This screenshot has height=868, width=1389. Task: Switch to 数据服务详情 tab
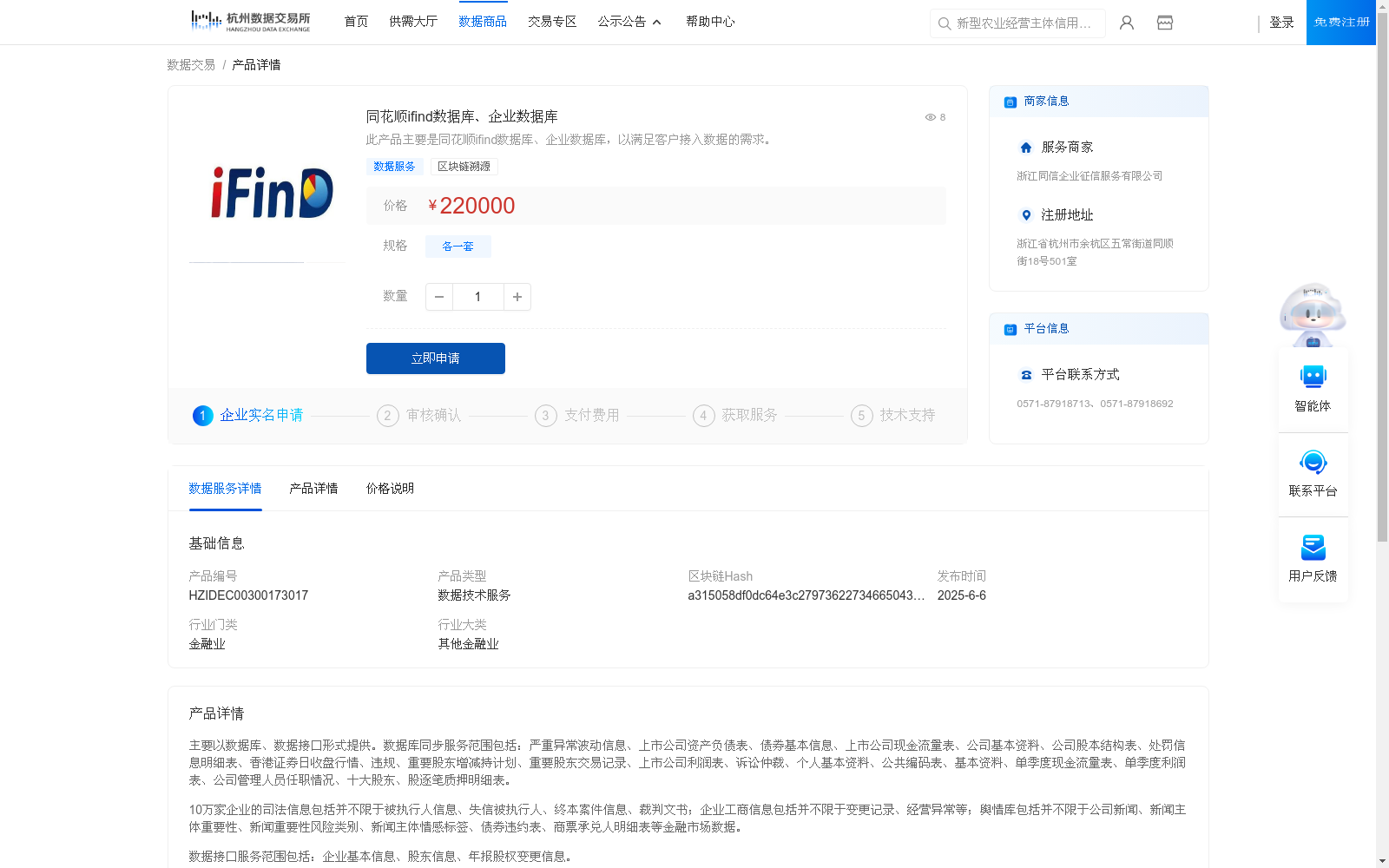225,489
